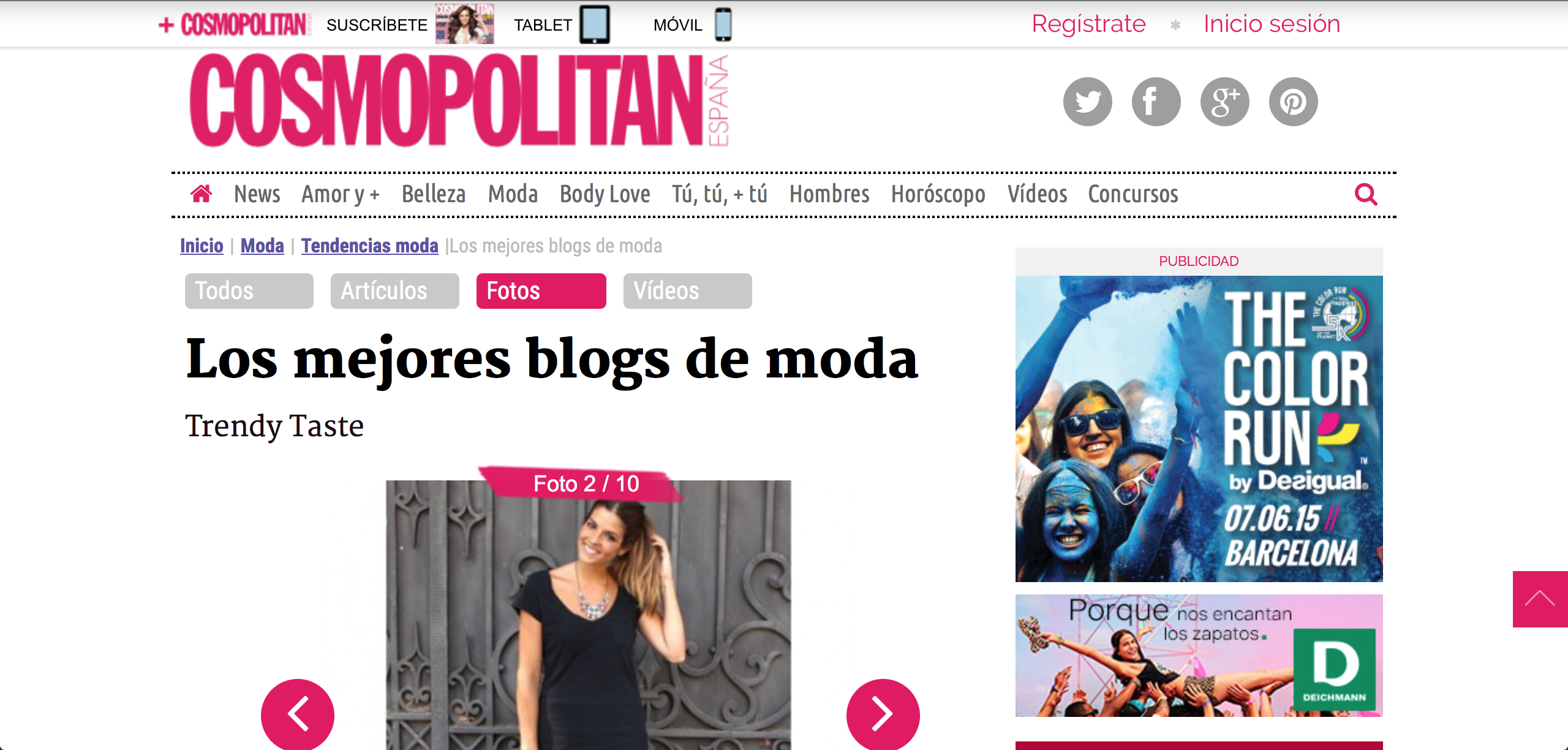The height and width of the screenshot is (750, 1568).
Task: Filter content by Todos
Action: (x=249, y=291)
